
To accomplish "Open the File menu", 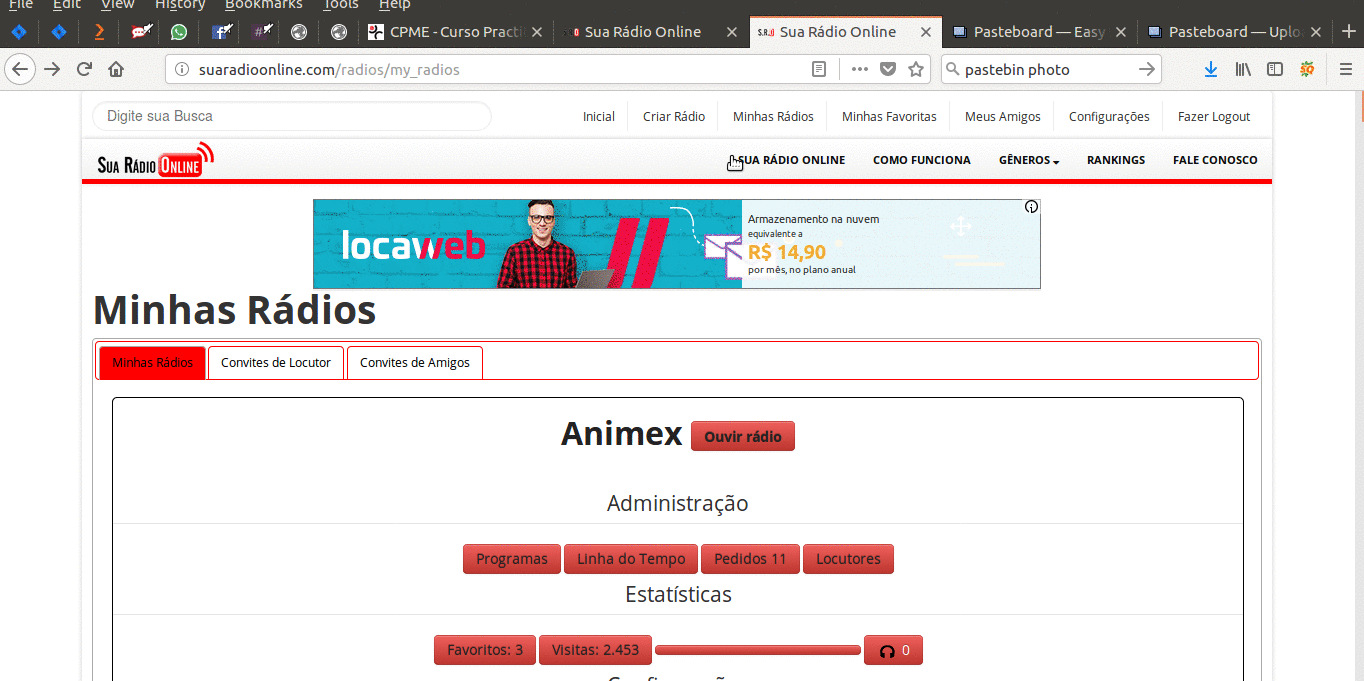I will click(20, 5).
